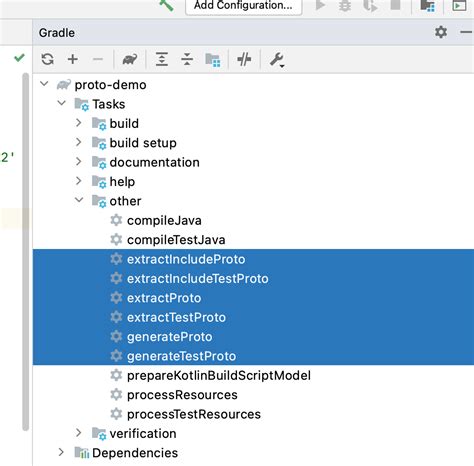Select extractIncludeProto task
Viewport: 474px width, 466px height.
(x=253, y=259)
